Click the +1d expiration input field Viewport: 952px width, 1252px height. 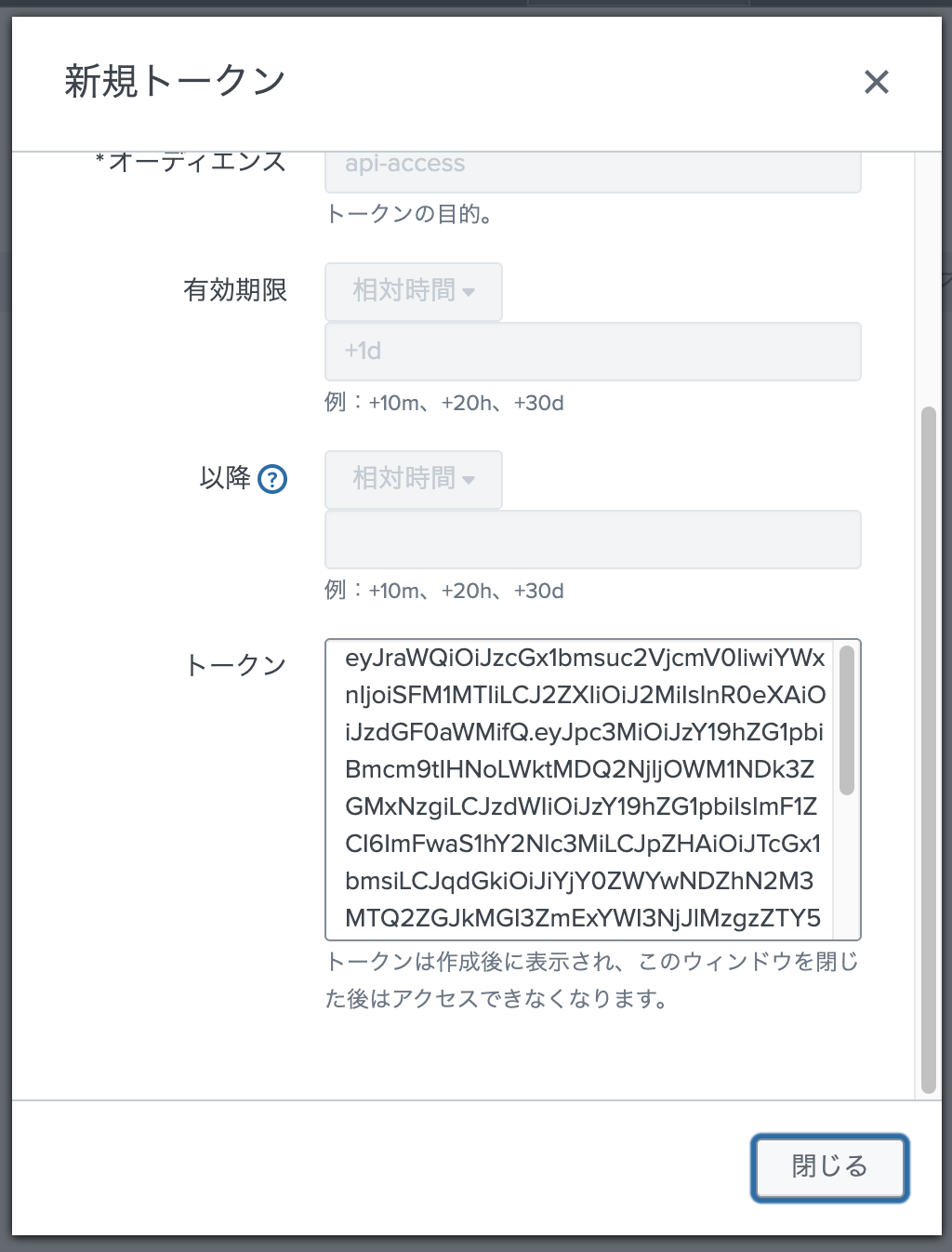point(592,352)
